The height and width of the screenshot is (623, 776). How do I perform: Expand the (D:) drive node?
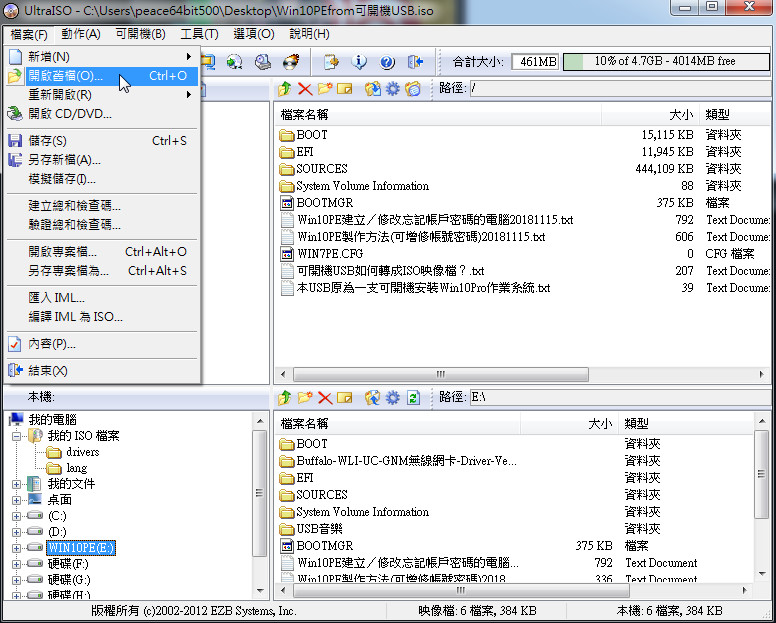pos(16,532)
